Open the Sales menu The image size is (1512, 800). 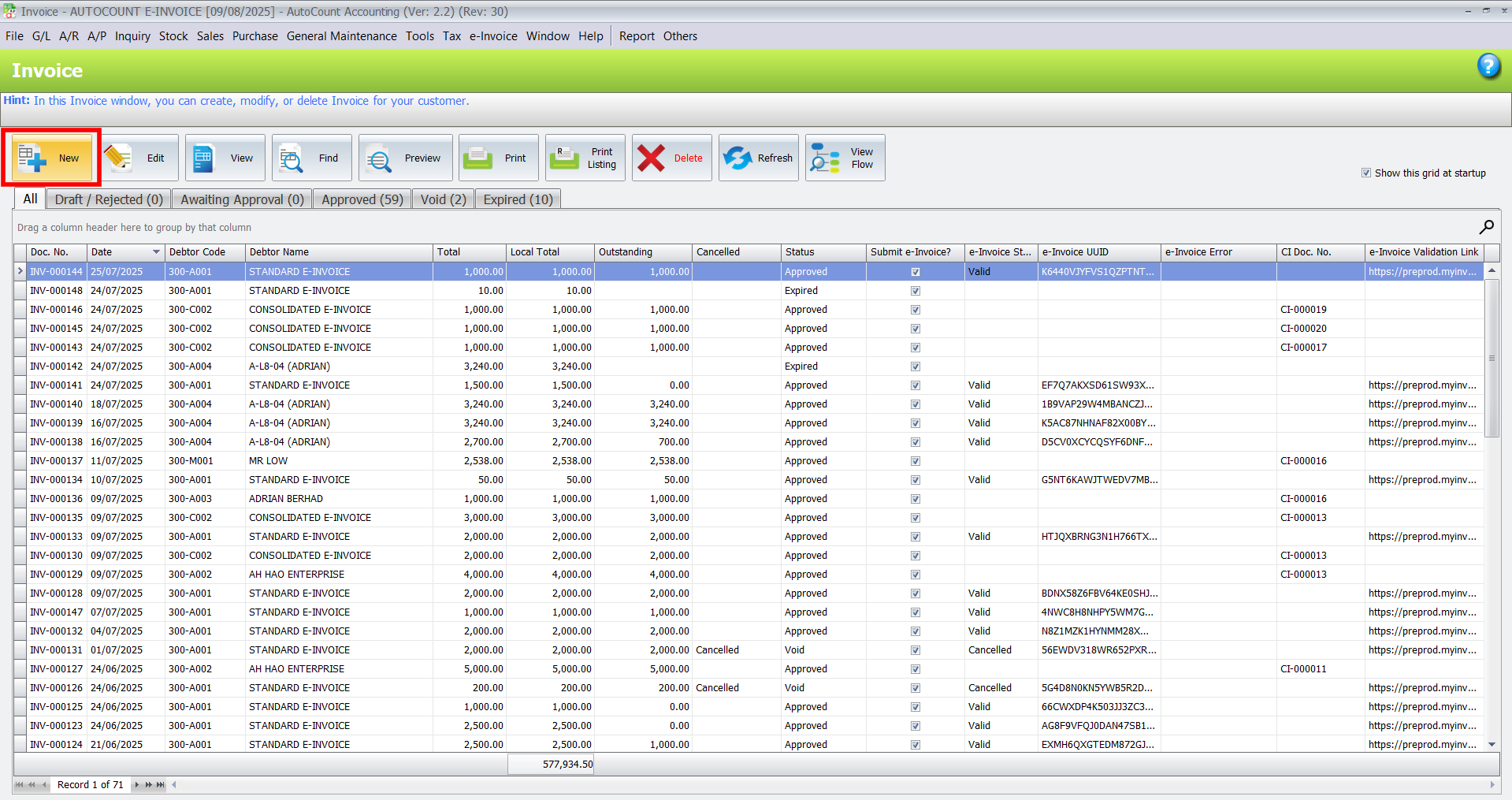(210, 36)
